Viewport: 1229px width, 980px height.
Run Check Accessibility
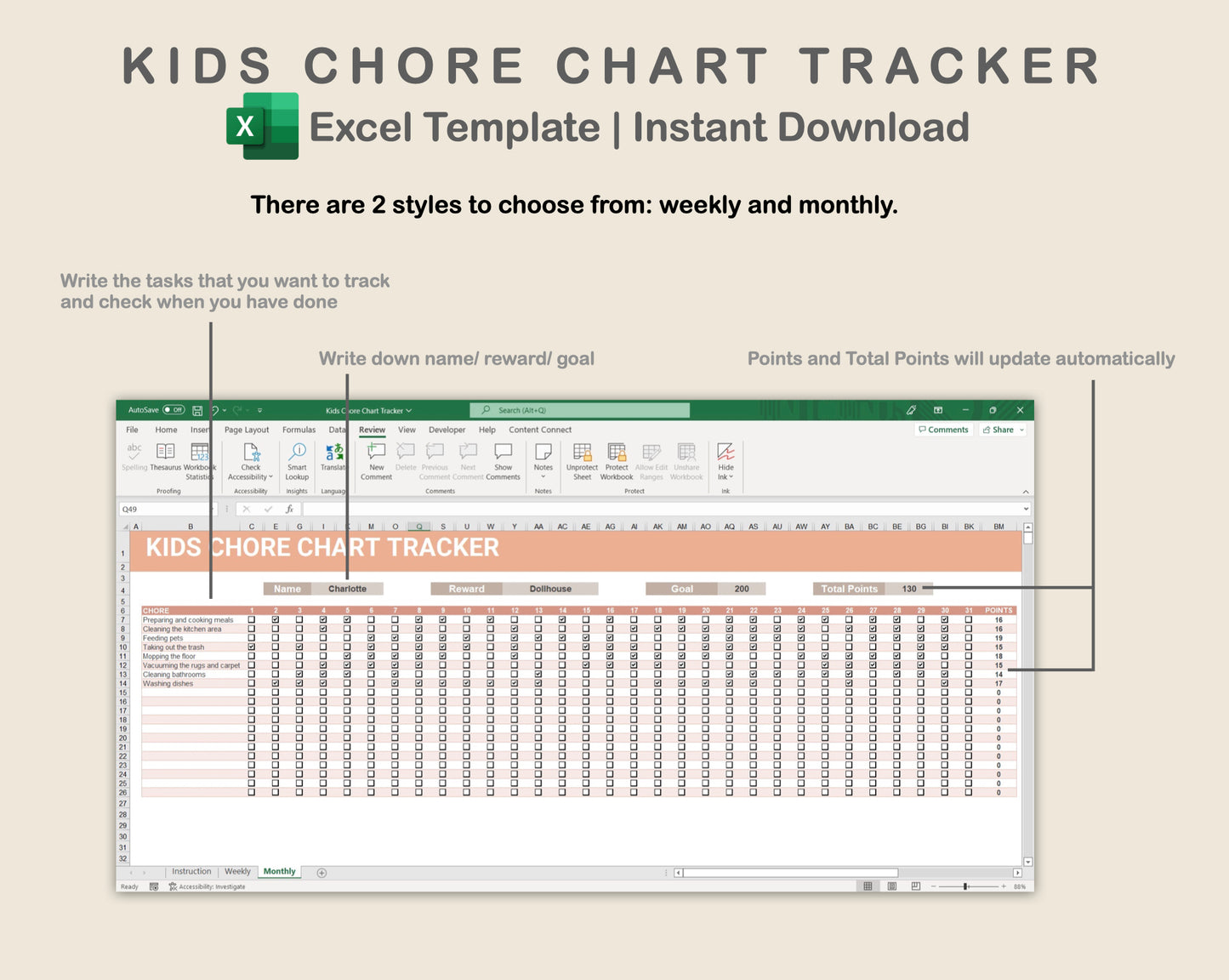point(249,459)
